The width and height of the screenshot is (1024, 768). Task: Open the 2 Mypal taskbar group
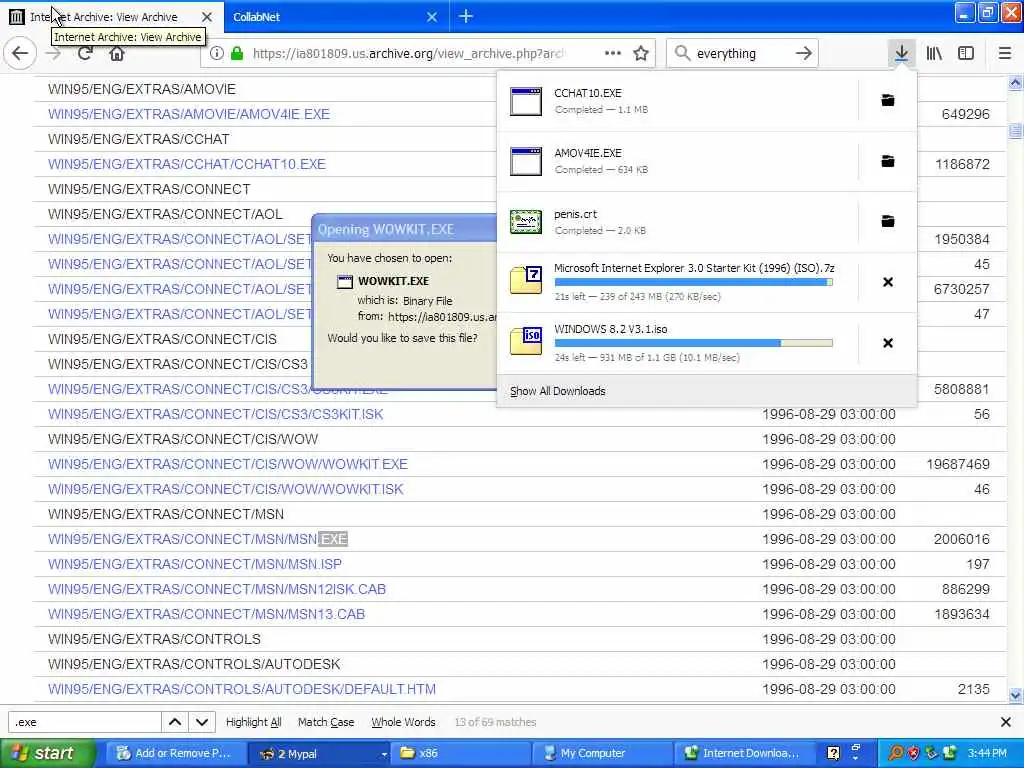[320, 753]
